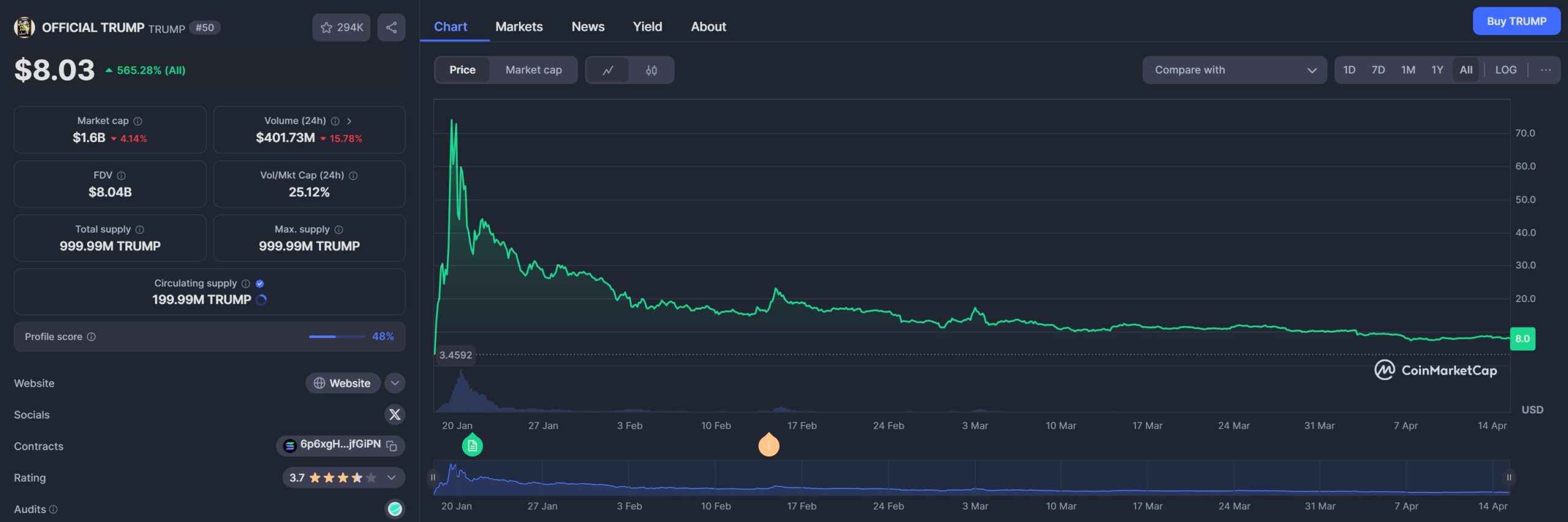
Task: Click the circulating supply progress ring
Action: [262, 300]
